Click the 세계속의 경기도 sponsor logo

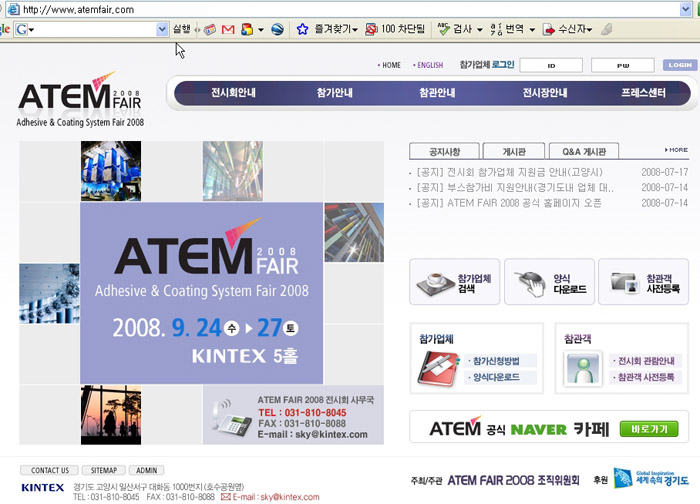click(x=651, y=479)
